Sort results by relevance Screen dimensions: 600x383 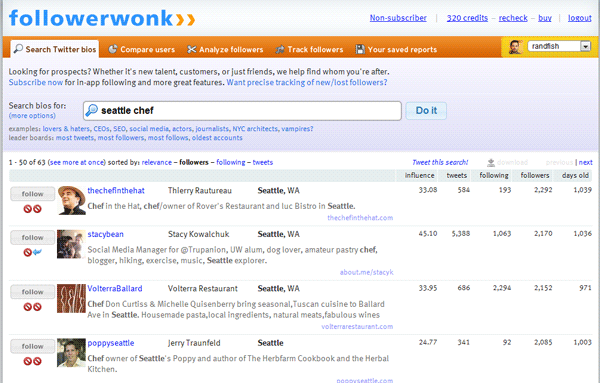tap(157, 162)
